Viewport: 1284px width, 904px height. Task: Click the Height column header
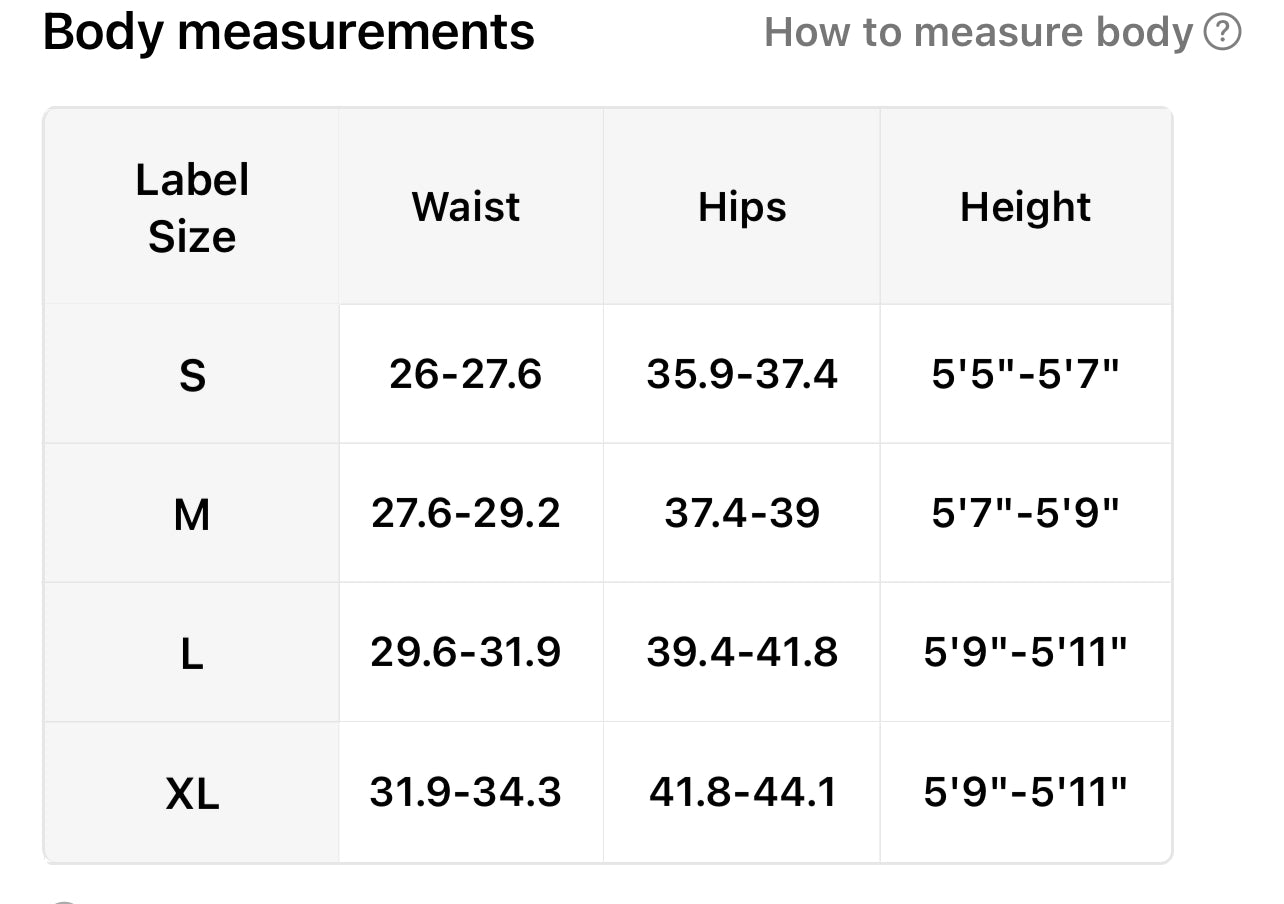1025,207
